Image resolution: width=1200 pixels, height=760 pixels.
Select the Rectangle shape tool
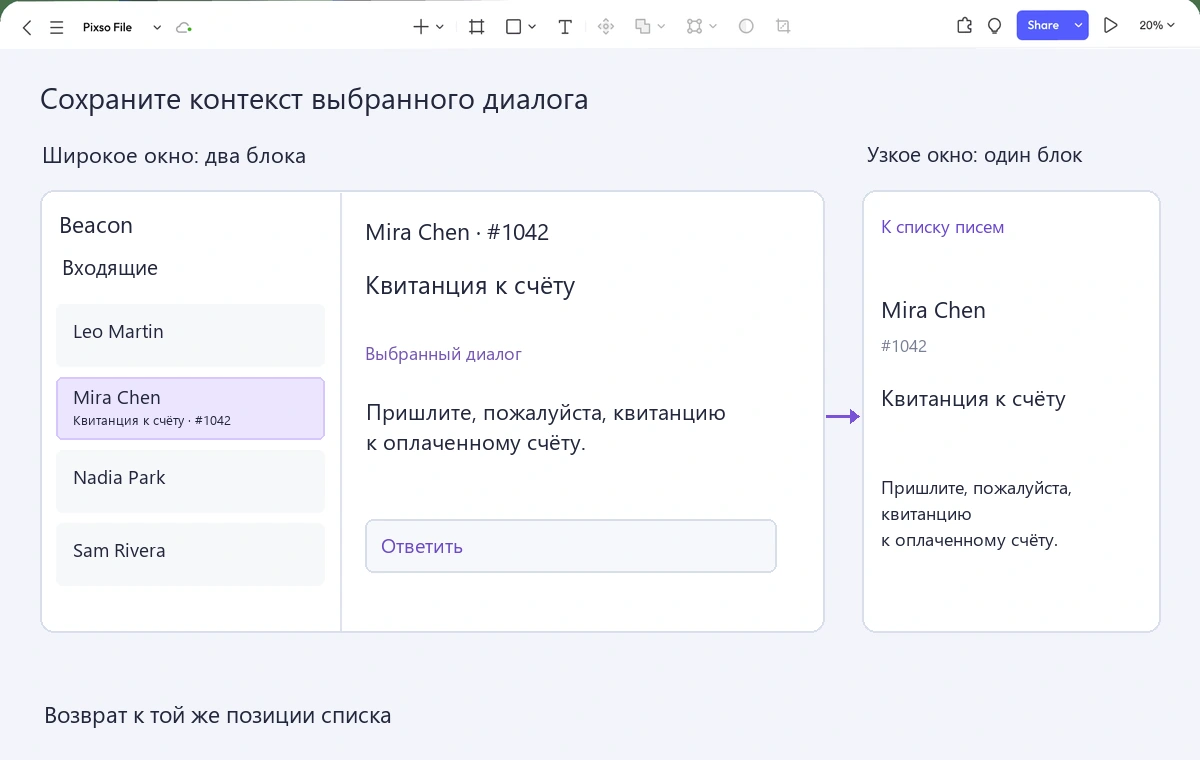pos(514,27)
